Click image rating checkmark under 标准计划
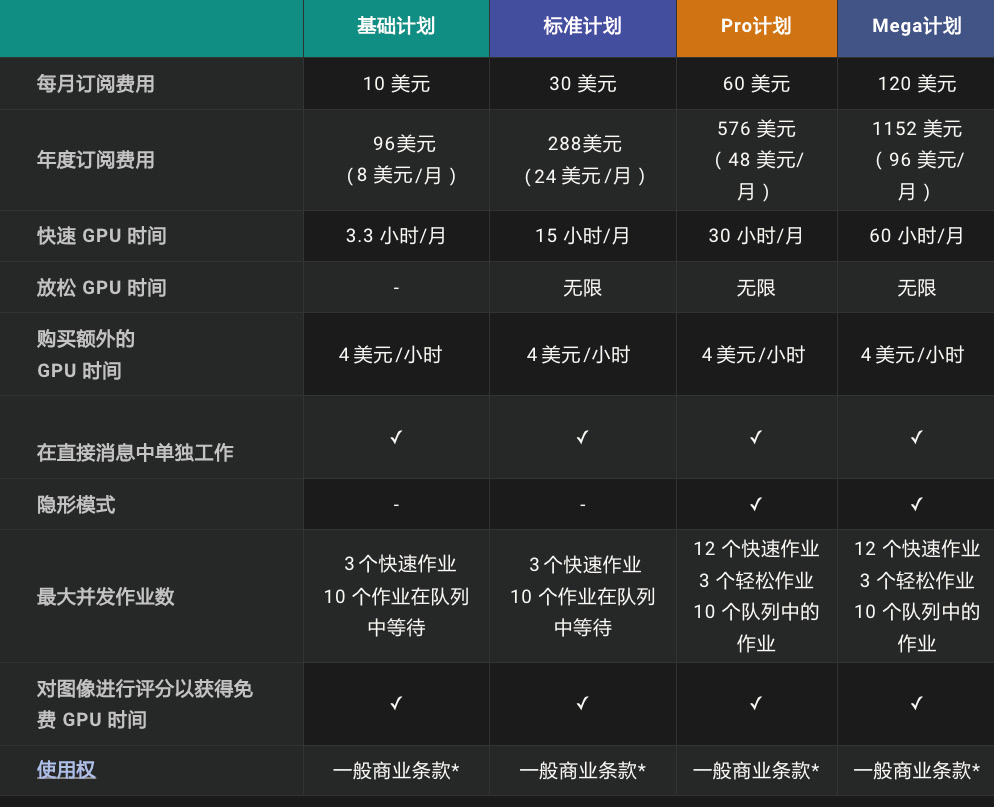The width and height of the screenshot is (994, 807). point(582,704)
